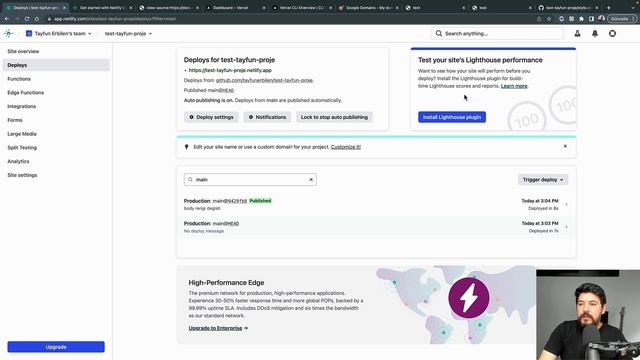Screen dimensions: 640x360
Task: Click the Güncelle update button in Chrome
Action: [622, 19]
